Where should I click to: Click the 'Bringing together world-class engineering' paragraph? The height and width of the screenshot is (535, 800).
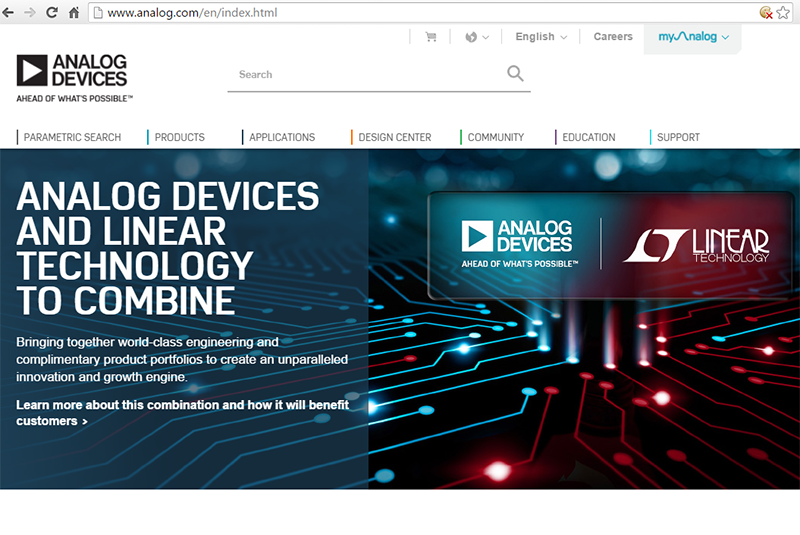point(182,360)
